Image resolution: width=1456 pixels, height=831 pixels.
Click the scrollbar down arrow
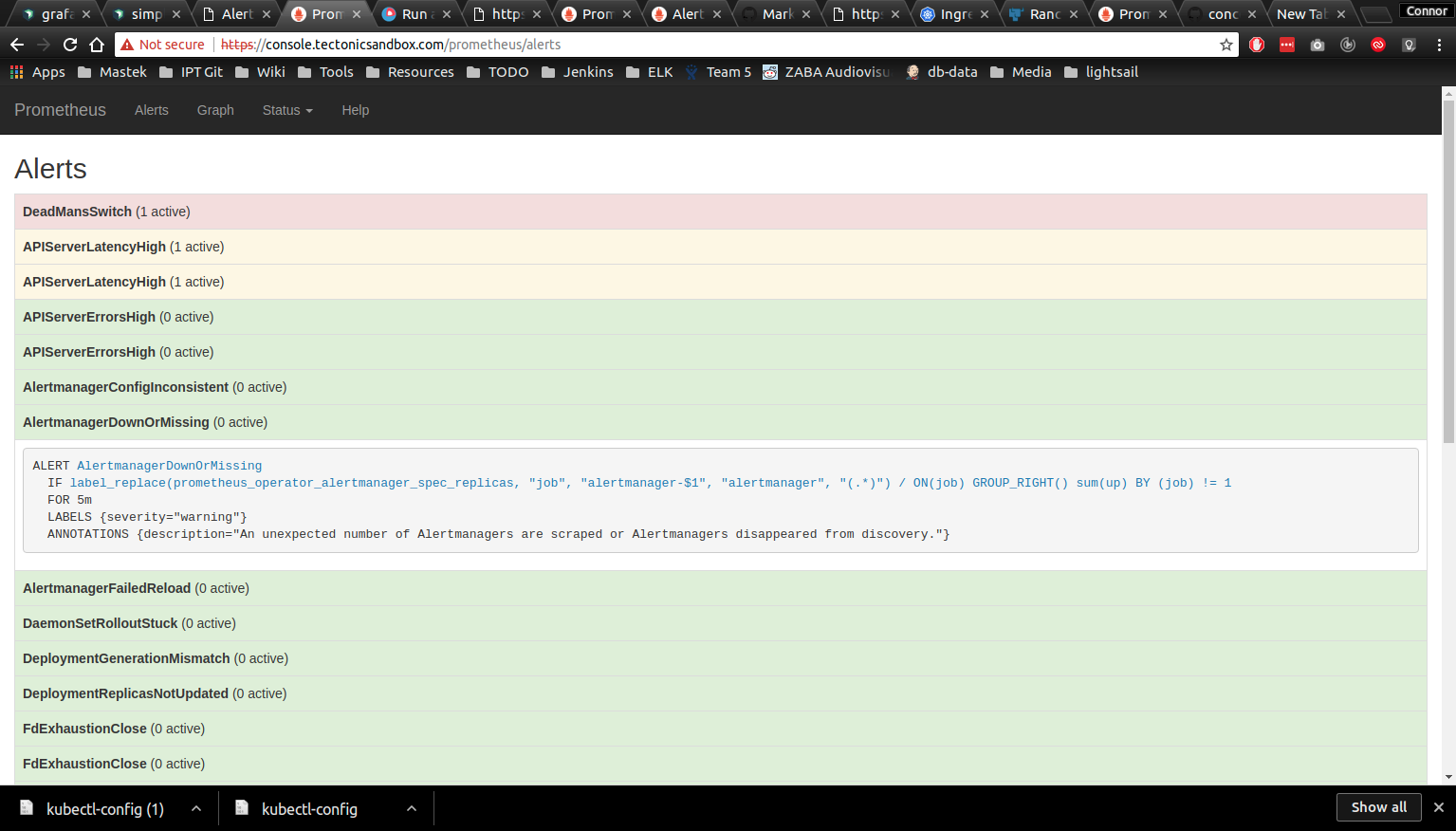(x=1448, y=777)
